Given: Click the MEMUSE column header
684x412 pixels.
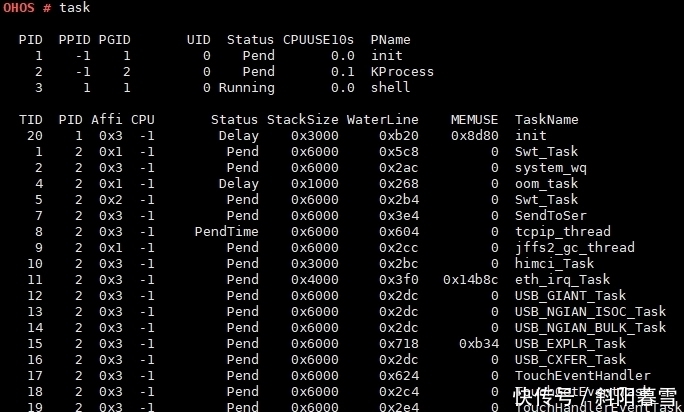Looking at the screenshot, I should pos(474,120).
